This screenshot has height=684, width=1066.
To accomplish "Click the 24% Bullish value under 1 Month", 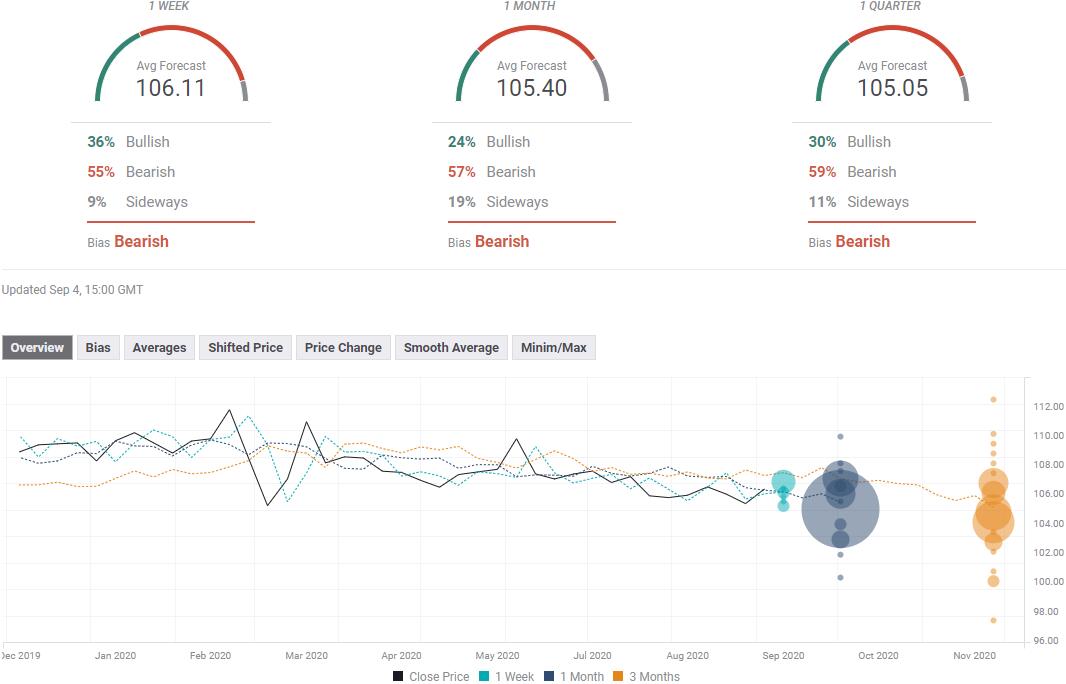I will [x=462, y=142].
